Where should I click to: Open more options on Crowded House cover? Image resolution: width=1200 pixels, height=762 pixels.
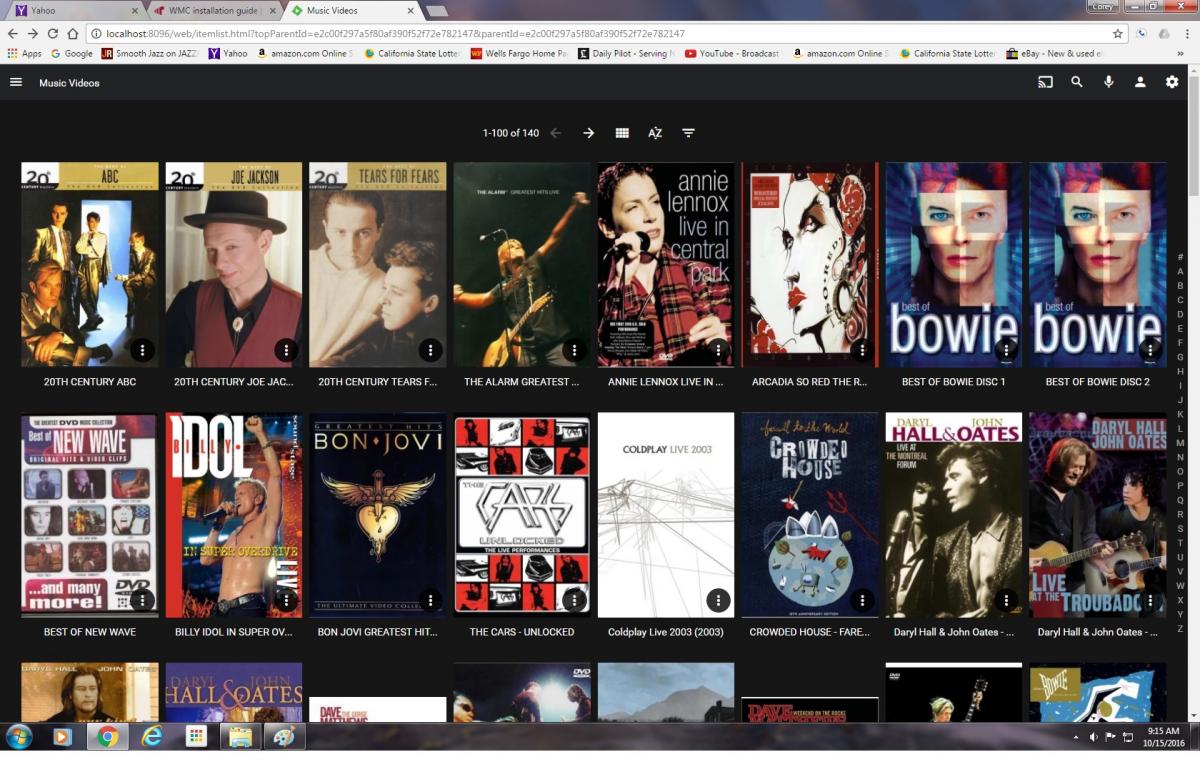point(862,600)
